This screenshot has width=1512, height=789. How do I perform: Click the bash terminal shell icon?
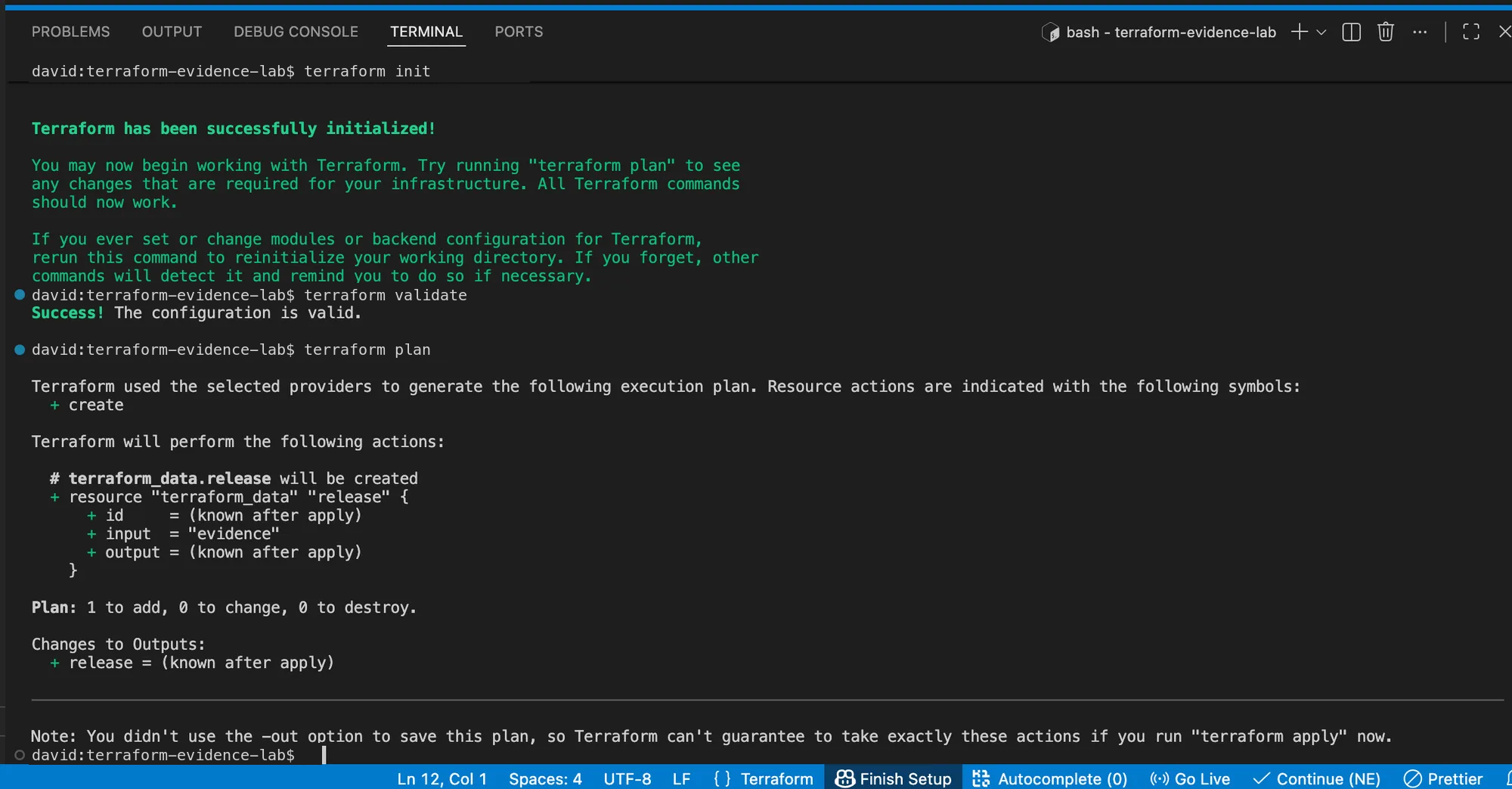coord(1051,32)
